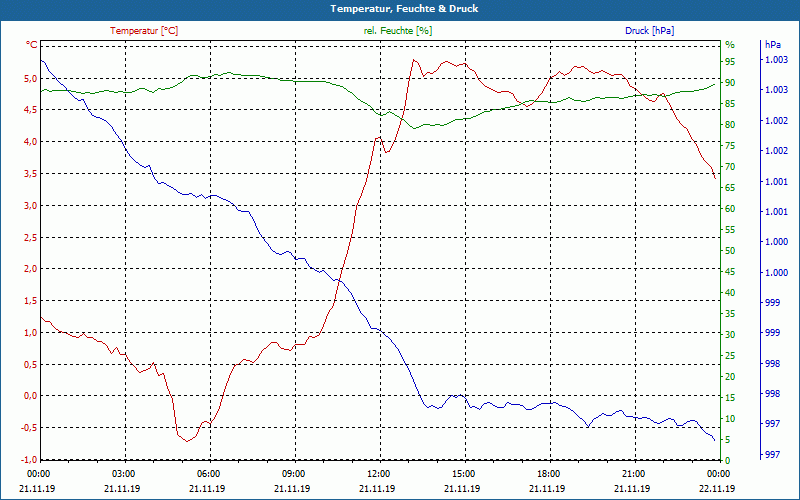Click the '30' humidity axis tick
This screenshot has width=800, height=500.
click(730, 335)
